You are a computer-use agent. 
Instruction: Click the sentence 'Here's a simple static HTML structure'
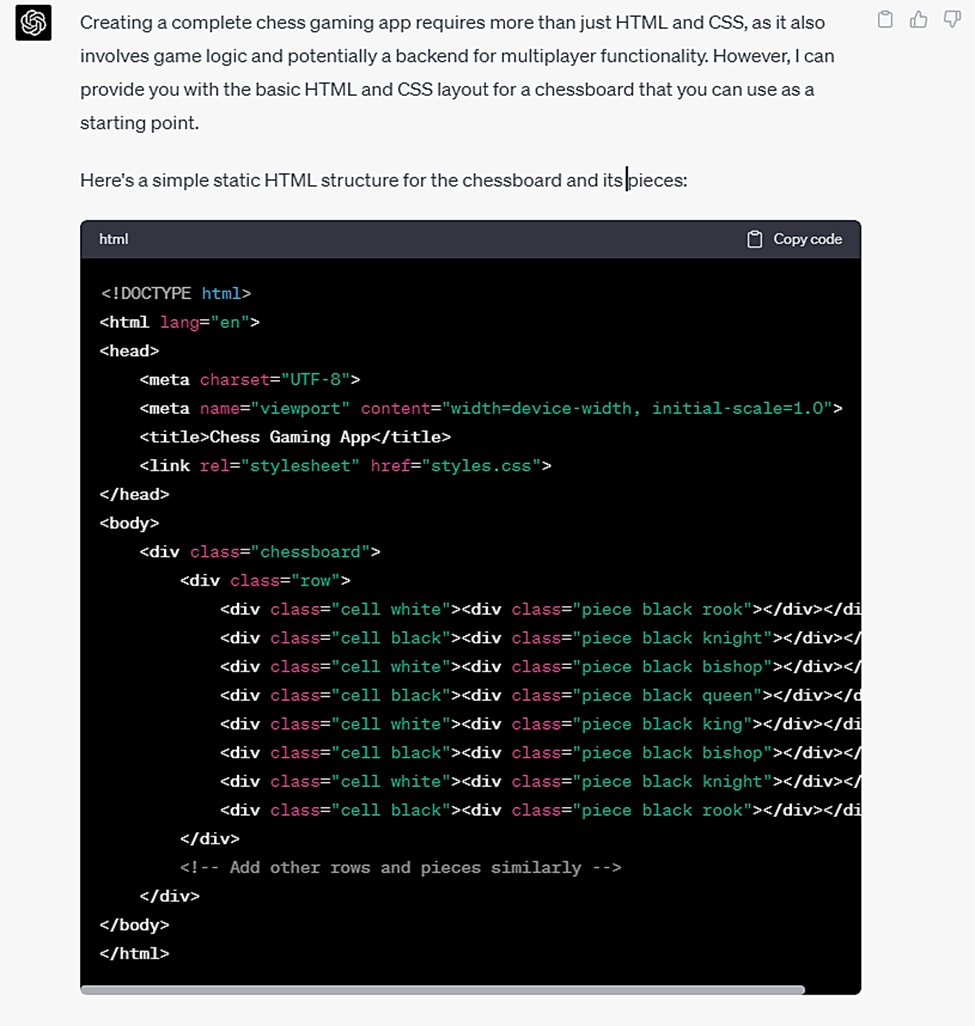[383, 180]
